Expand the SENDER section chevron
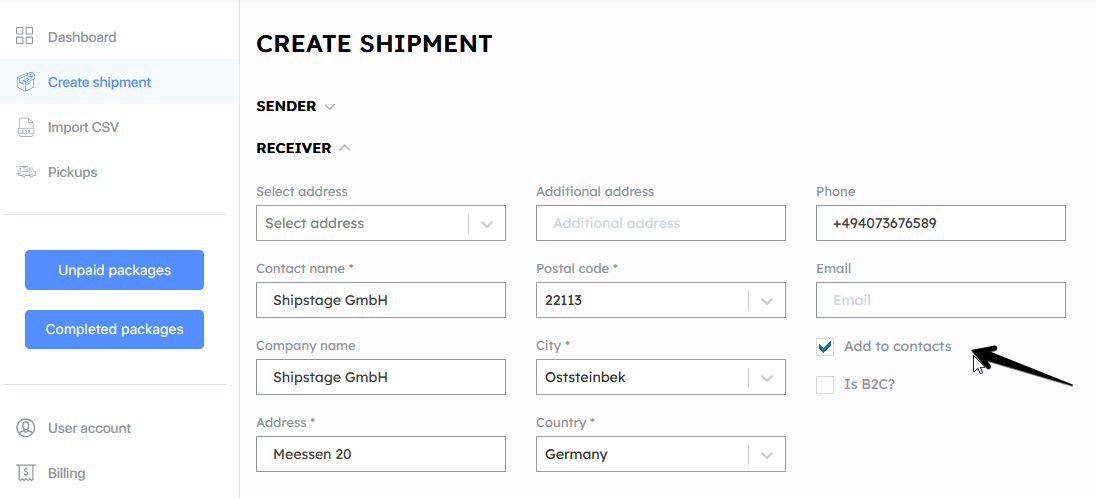 (330, 107)
